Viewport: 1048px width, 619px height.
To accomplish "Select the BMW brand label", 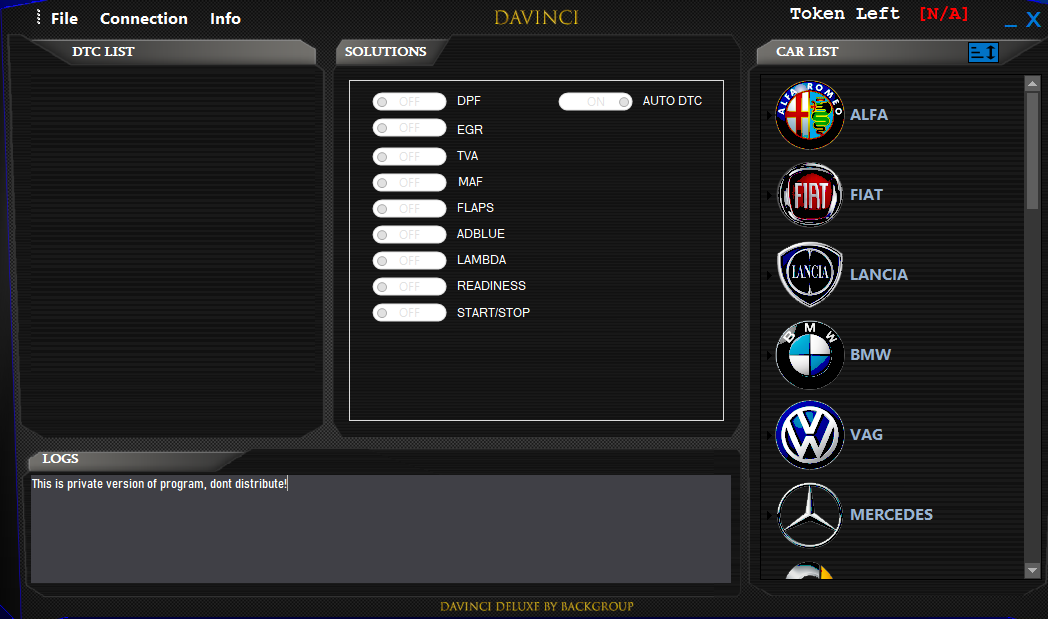I will click(x=870, y=355).
